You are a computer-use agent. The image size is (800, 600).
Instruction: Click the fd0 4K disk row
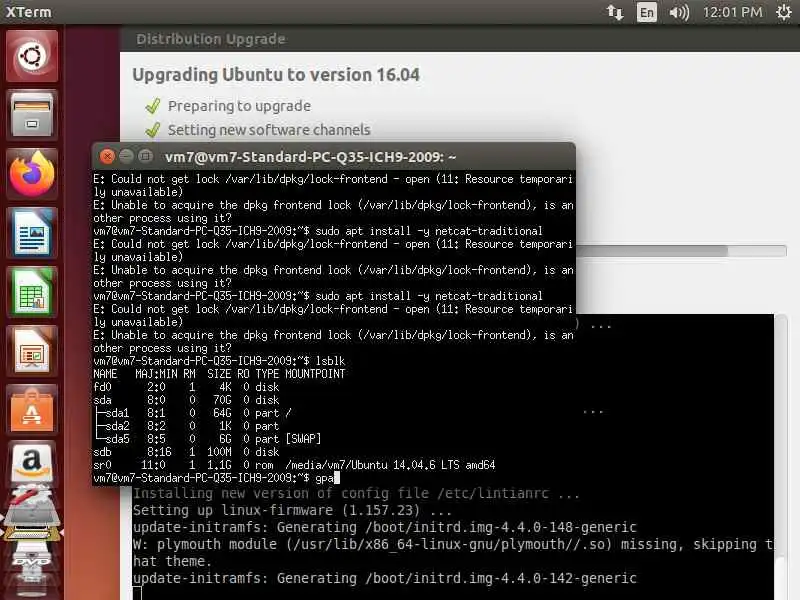(x=186, y=387)
